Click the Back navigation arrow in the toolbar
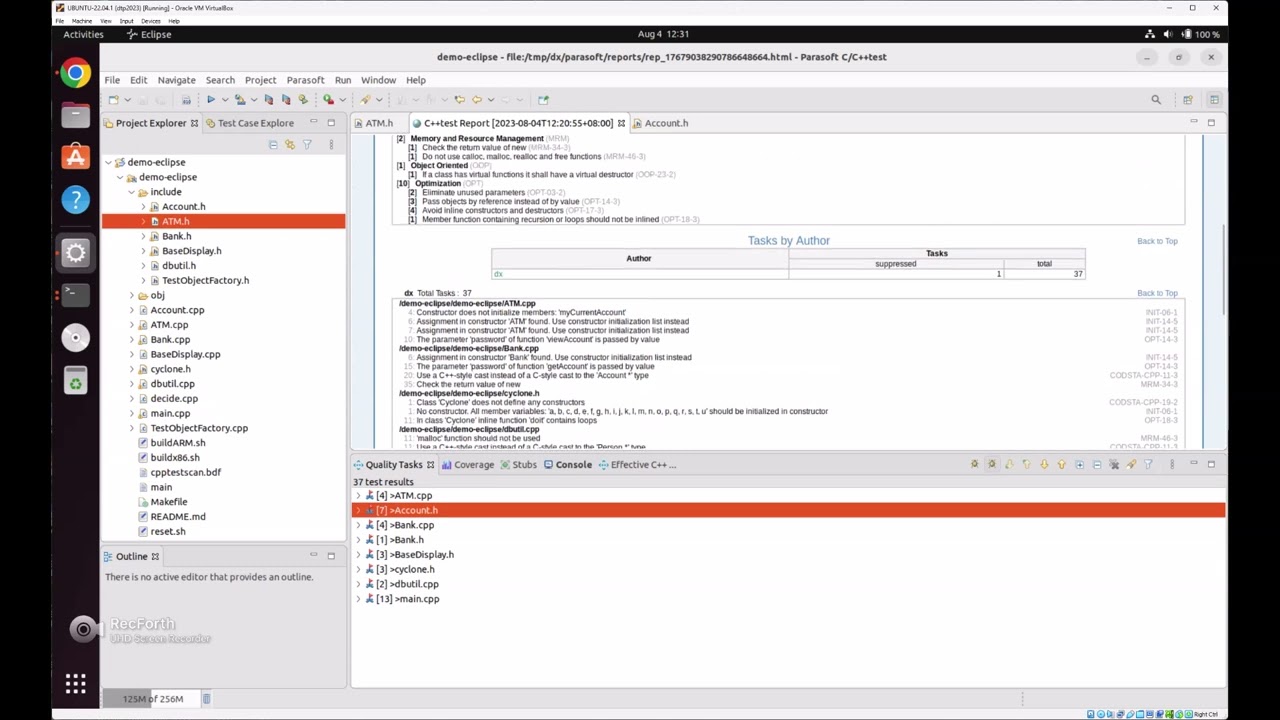This screenshot has width=1280, height=720. (476, 100)
